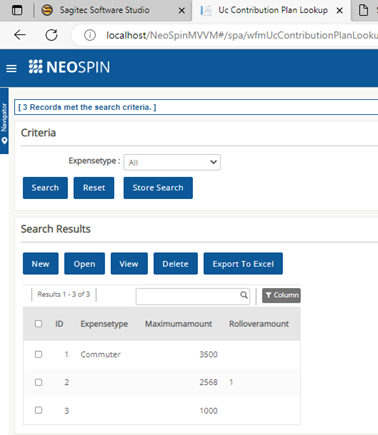The width and height of the screenshot is (378, 435).
Task: Switch to Sagitec Software Studio tab
Action: tap(104, 10)
